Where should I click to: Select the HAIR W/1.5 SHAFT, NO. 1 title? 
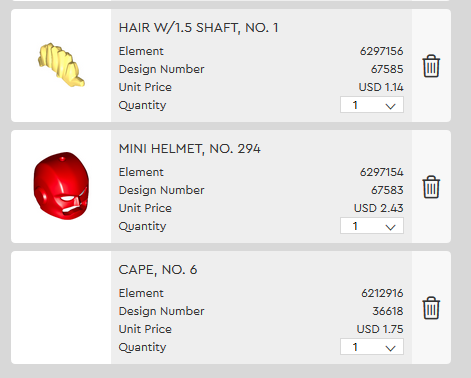[x=198, y=28]
